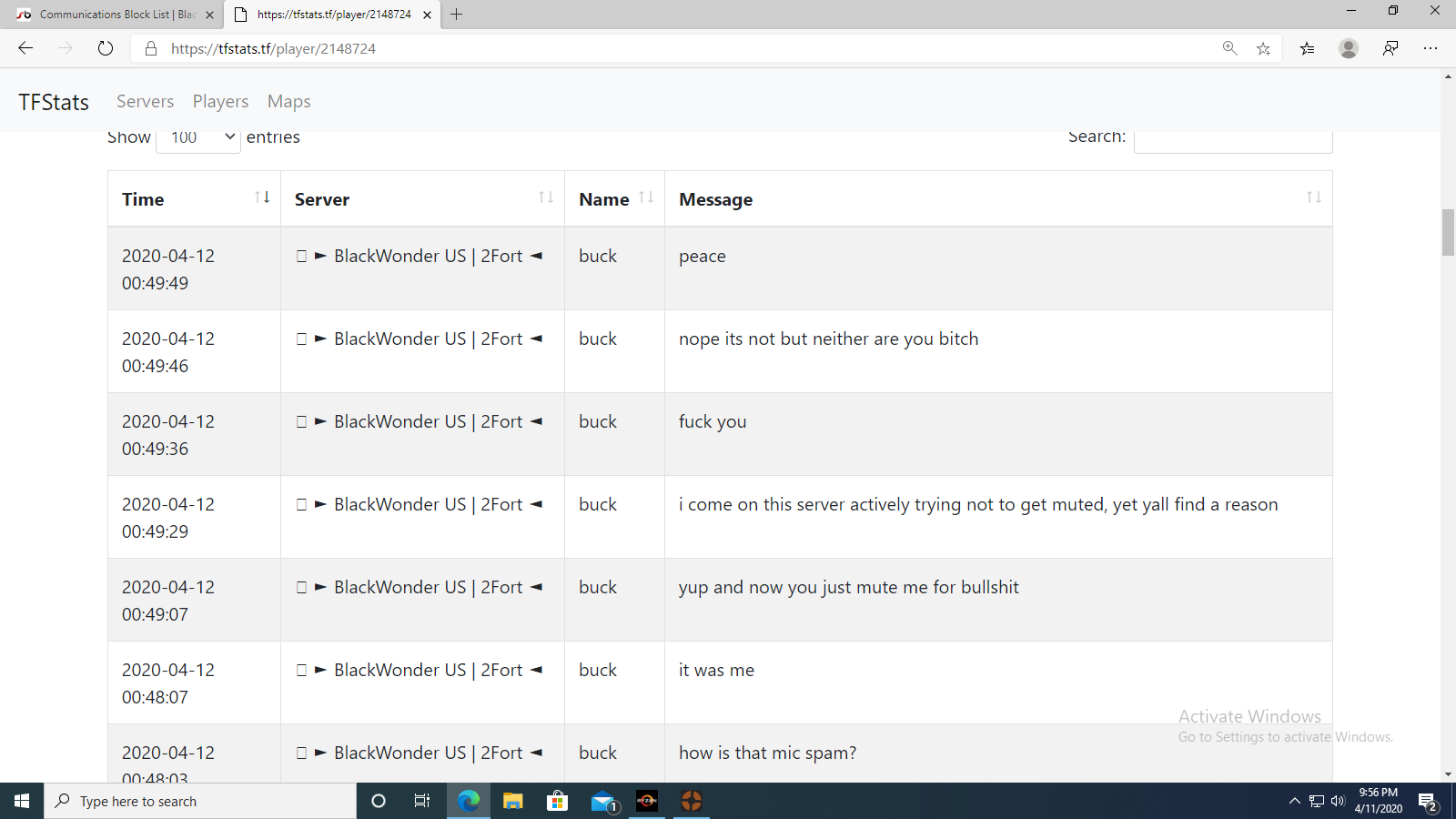Screen dimensions: 1456x819
Task: Open the Maps menu item
Action: (x=289, y=101)
